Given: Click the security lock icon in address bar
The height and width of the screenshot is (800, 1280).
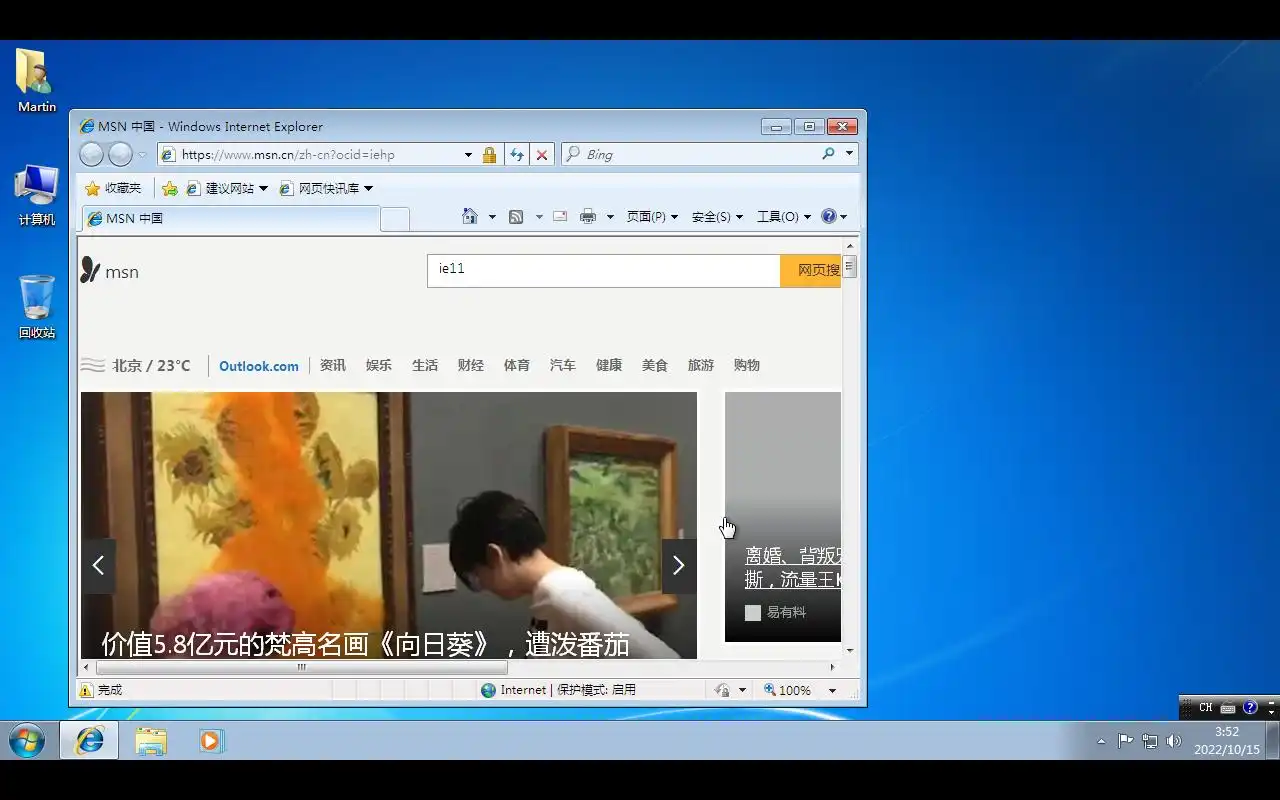Looking at the screenshot, I should pos(489,155).
